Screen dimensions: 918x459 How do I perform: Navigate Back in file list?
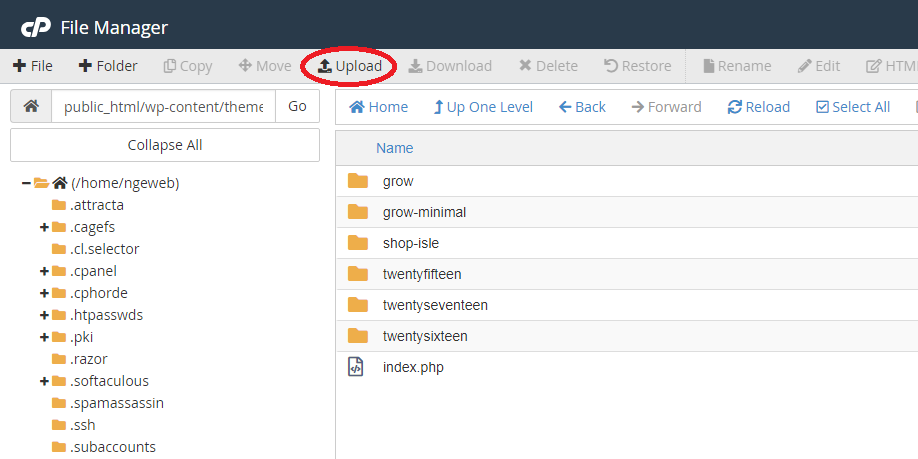point(582,107)
